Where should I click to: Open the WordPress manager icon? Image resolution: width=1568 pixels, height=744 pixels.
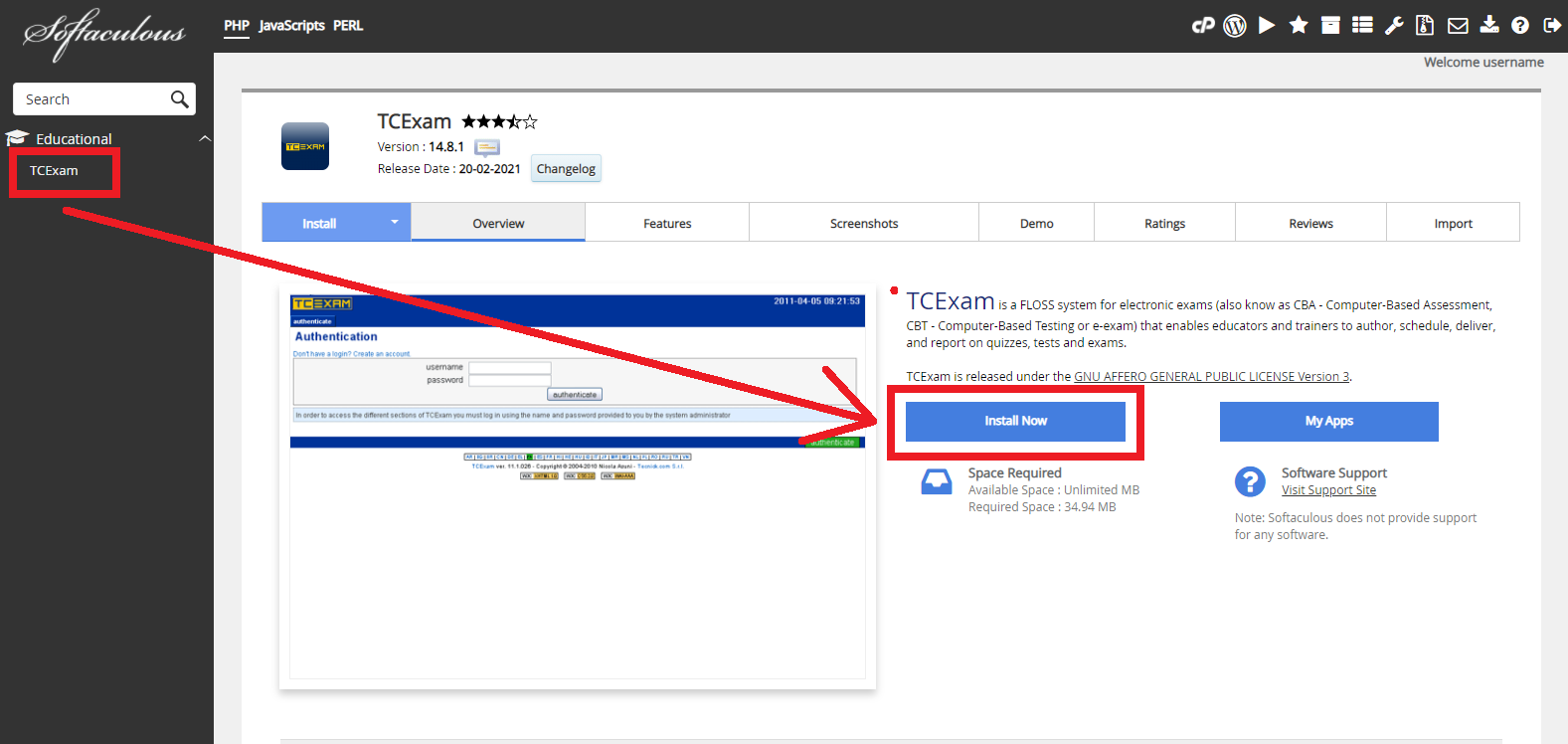pos(1235,26)
